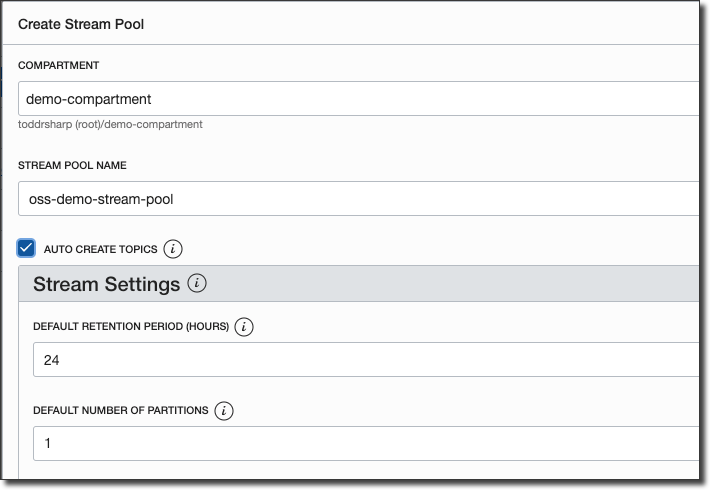Viewport: 710px width, 490px height.
Task: Click the Stream Settings section heading
Action: pyautogui.click(x=107, y=284)
